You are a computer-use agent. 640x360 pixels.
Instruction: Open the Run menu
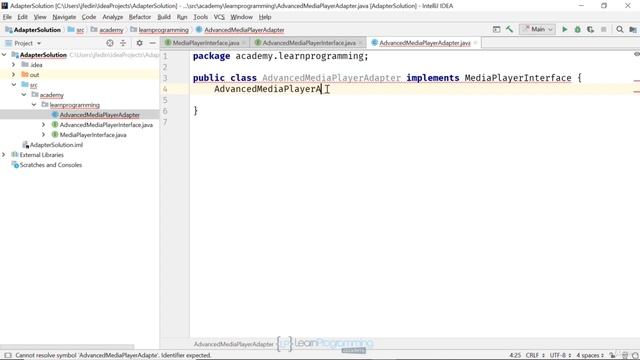pyautogui.click(x=182, y=17)
